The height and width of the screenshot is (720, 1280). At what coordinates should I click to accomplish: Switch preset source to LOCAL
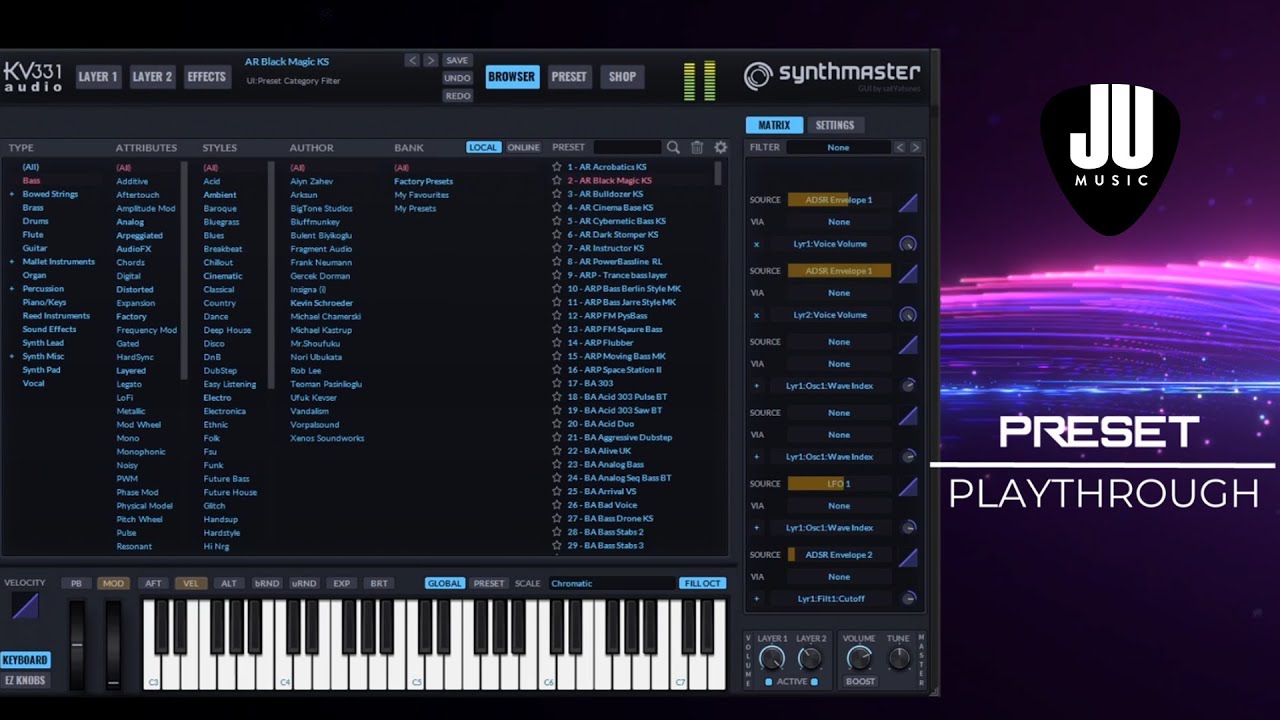click(x=483, y=147)
